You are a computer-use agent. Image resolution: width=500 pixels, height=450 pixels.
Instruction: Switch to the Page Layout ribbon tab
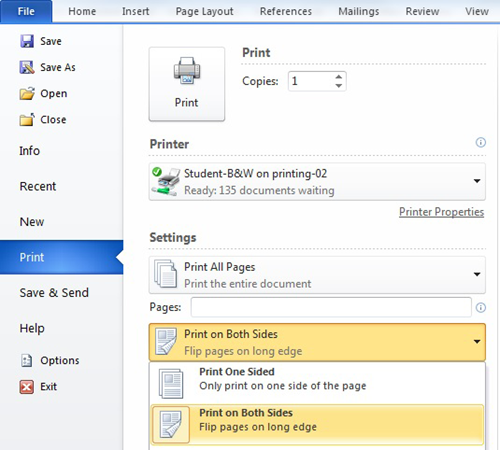pyautogui.click(x=204, y=11)
